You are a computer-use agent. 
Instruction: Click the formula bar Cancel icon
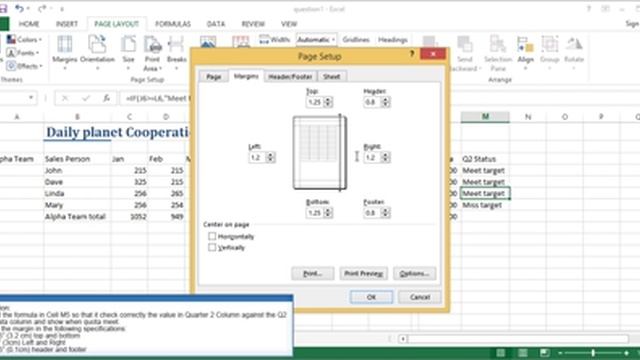click(x=65, y=98)
